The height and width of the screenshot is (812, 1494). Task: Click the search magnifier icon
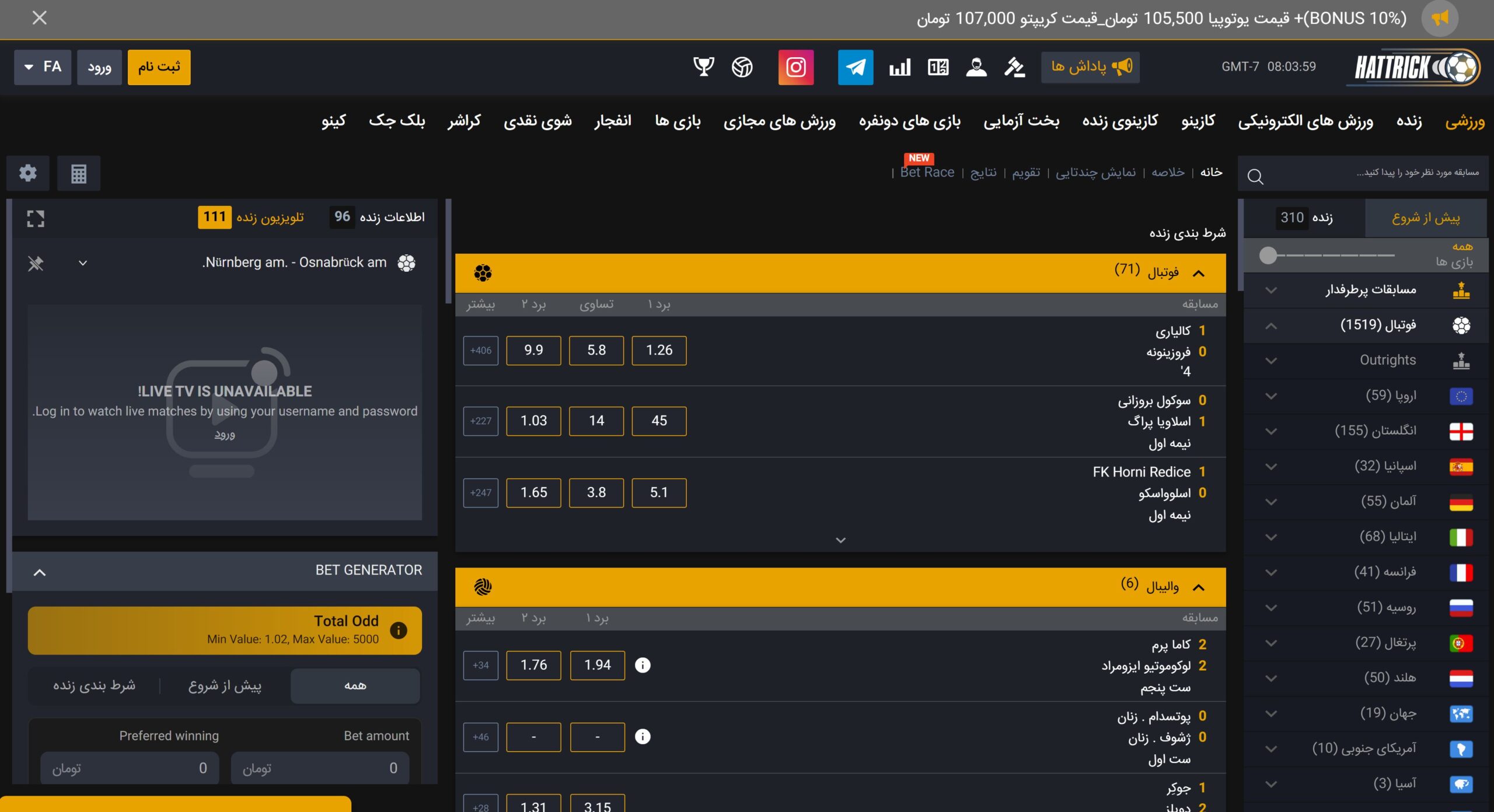pyautogui.click(x=1255, y=176)
